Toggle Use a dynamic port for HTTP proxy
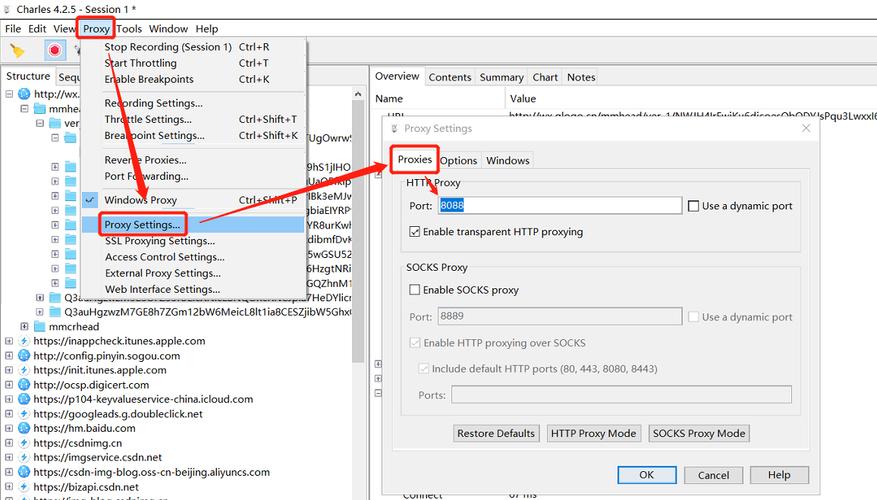Image resolution: width=877 pixels, height=500 pixels. [693, 206]
